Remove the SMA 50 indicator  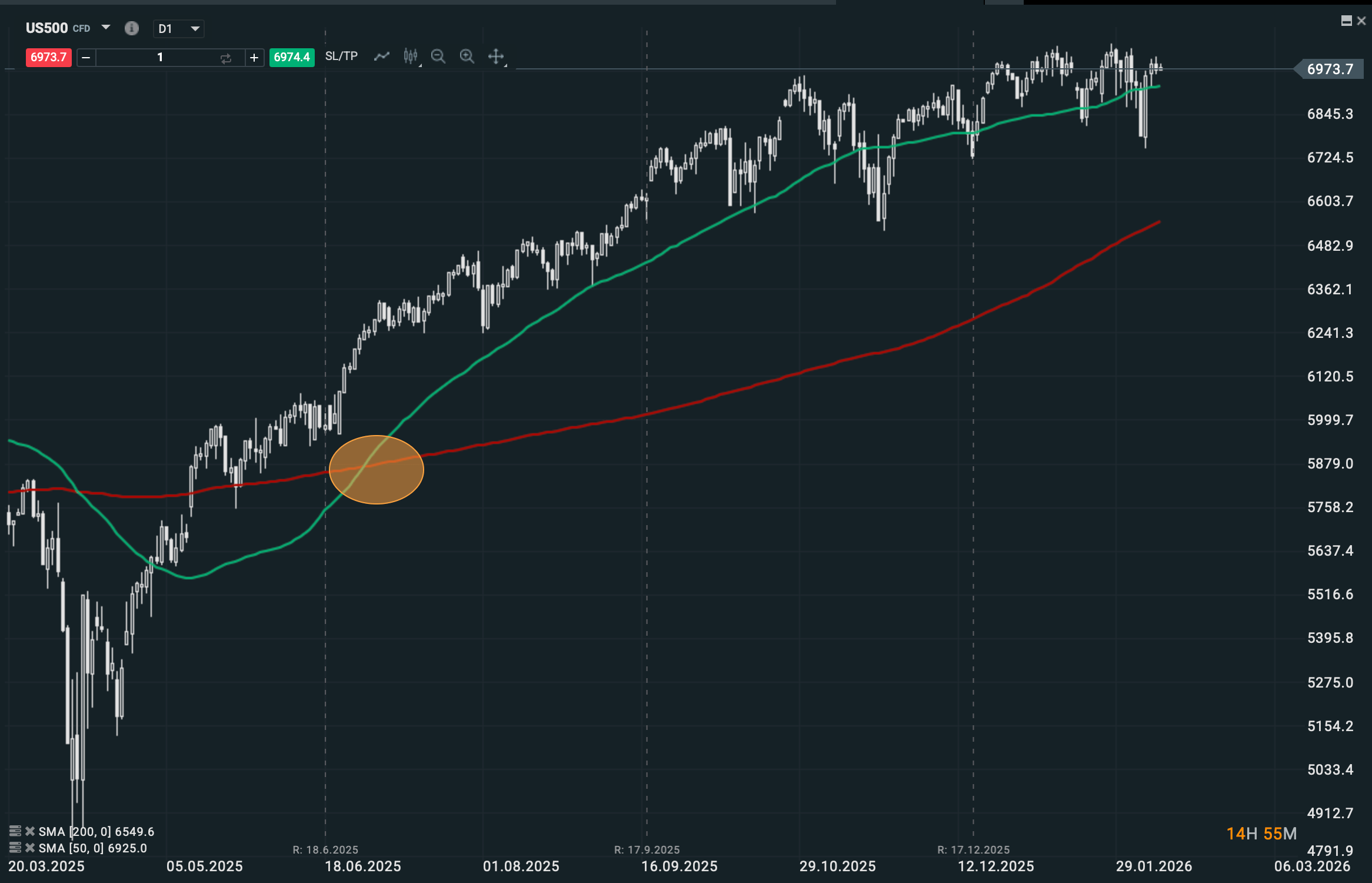pyautogui.click(x=30, y=848)
